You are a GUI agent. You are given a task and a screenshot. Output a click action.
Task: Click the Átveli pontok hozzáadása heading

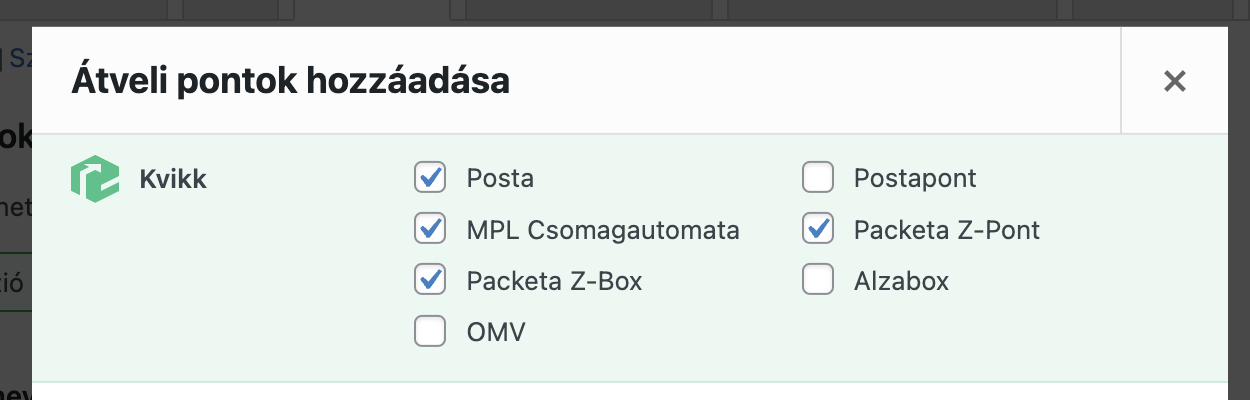290,81
